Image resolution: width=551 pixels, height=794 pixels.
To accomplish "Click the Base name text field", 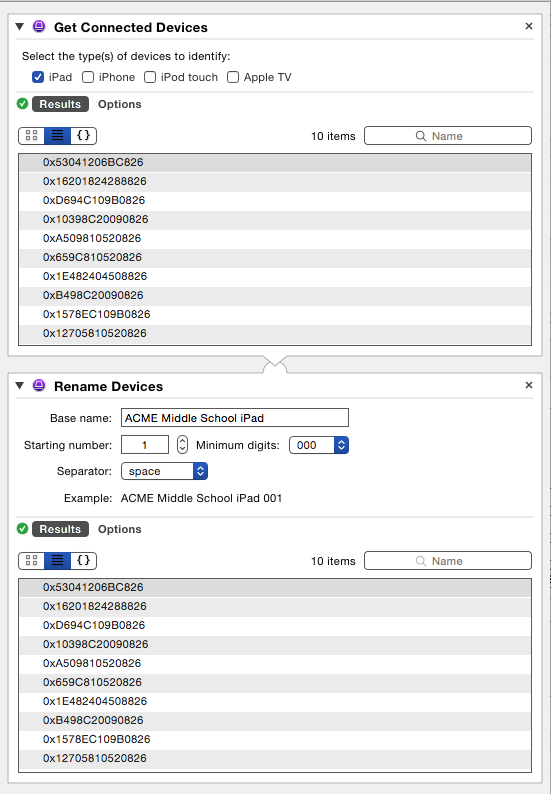I will tap(235, 418).
